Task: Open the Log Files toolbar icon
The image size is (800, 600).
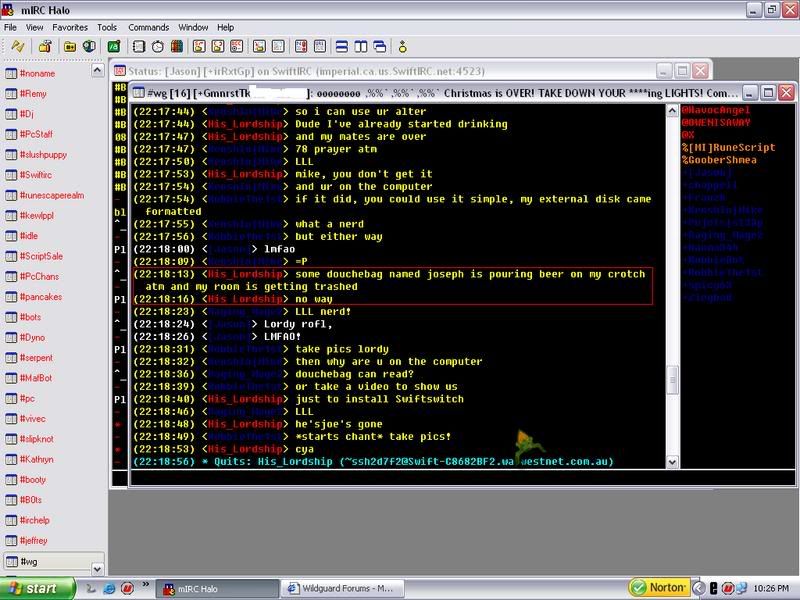Action: click(278, 46)
